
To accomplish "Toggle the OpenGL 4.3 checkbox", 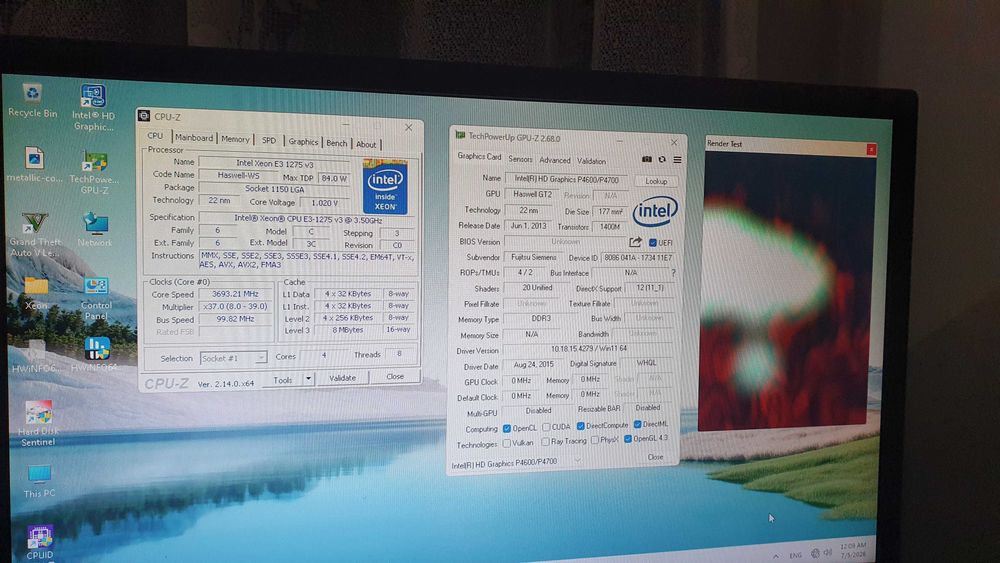I will pyautogui.click(x=628, y=439).
